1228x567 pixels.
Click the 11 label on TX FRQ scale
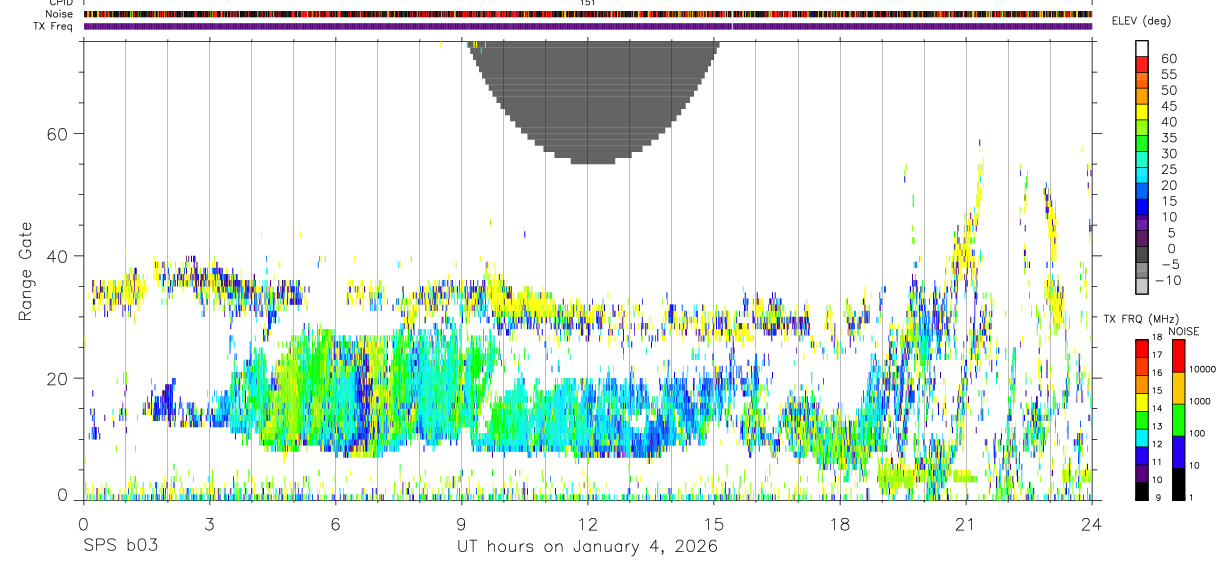click(1157, 462)
